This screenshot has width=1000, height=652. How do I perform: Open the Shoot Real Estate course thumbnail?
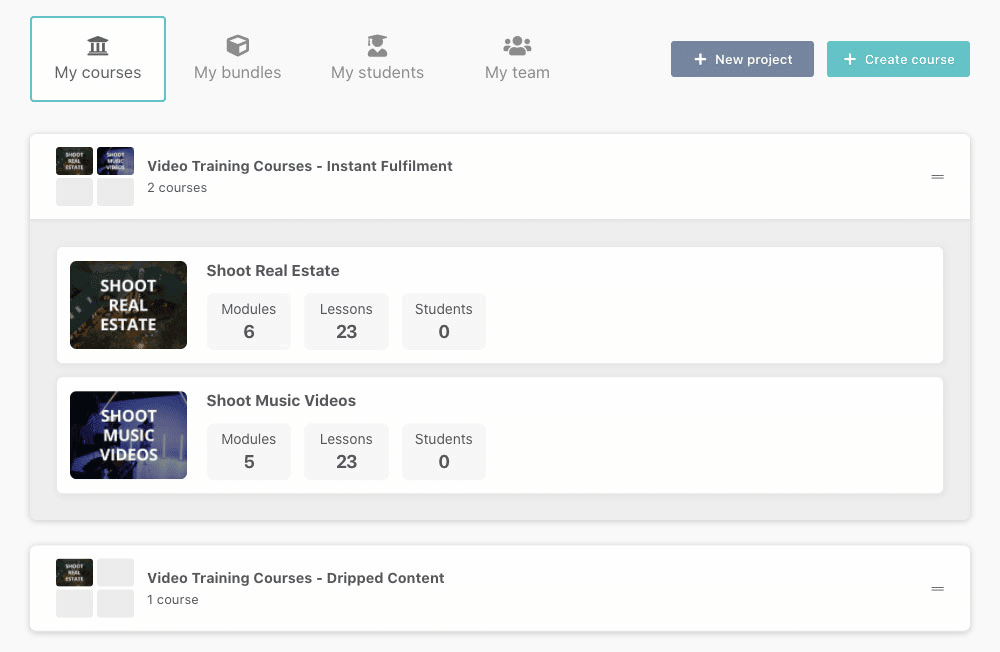(128, 305)
